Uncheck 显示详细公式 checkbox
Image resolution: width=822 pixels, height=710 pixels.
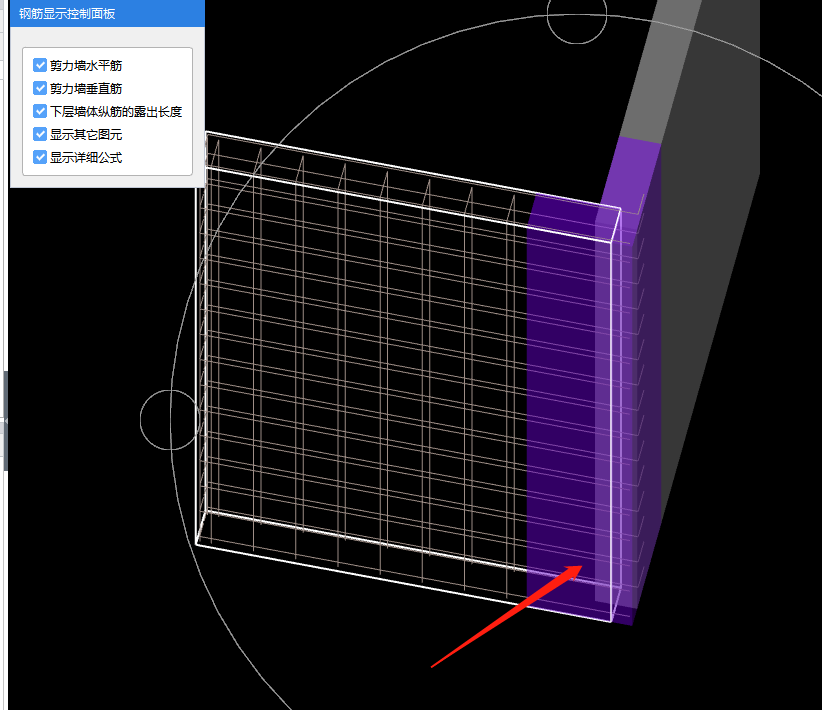[x=40, y=157]
